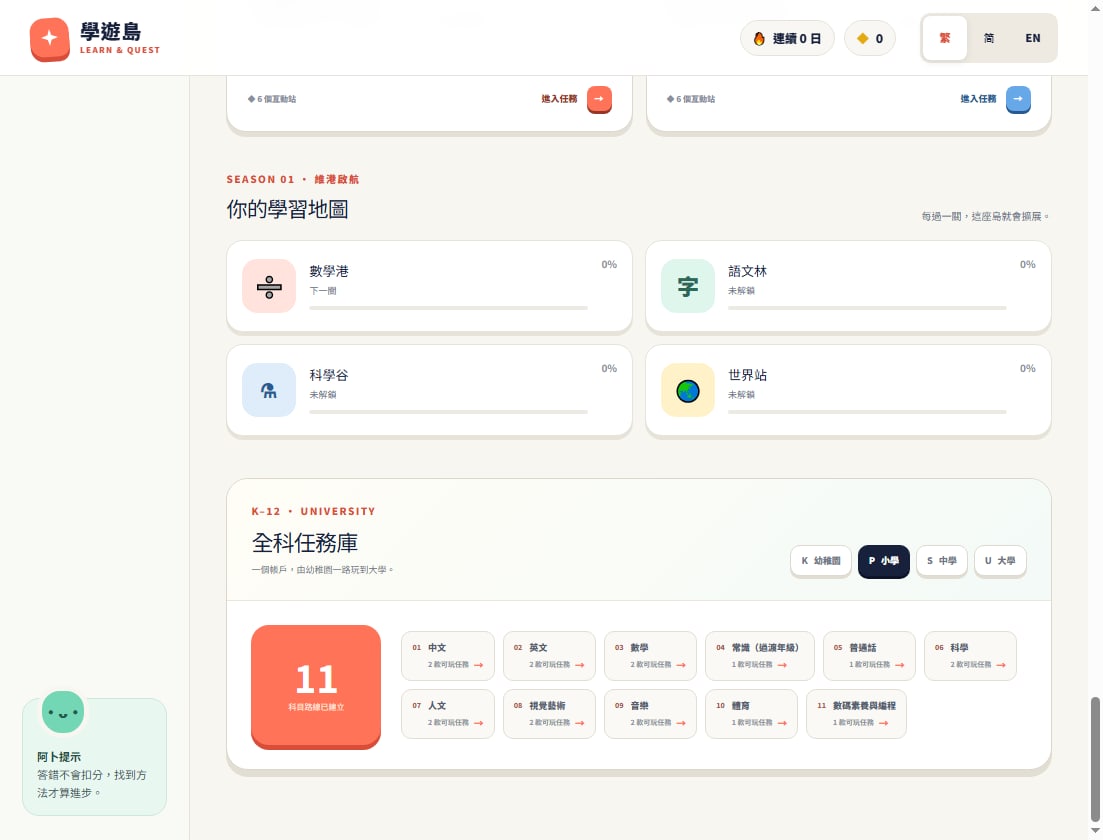Click the 0% value in the 世界站 card

click(1028, 369)
